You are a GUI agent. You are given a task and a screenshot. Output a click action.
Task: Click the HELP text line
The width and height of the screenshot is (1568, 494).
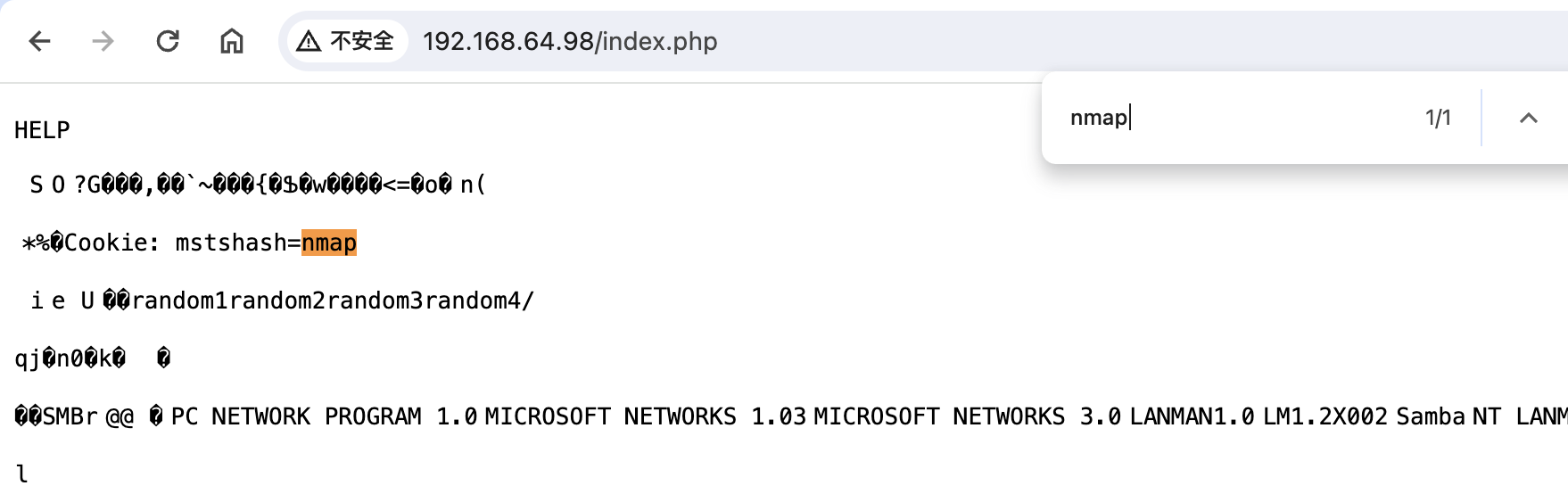(x=42, y=130)
